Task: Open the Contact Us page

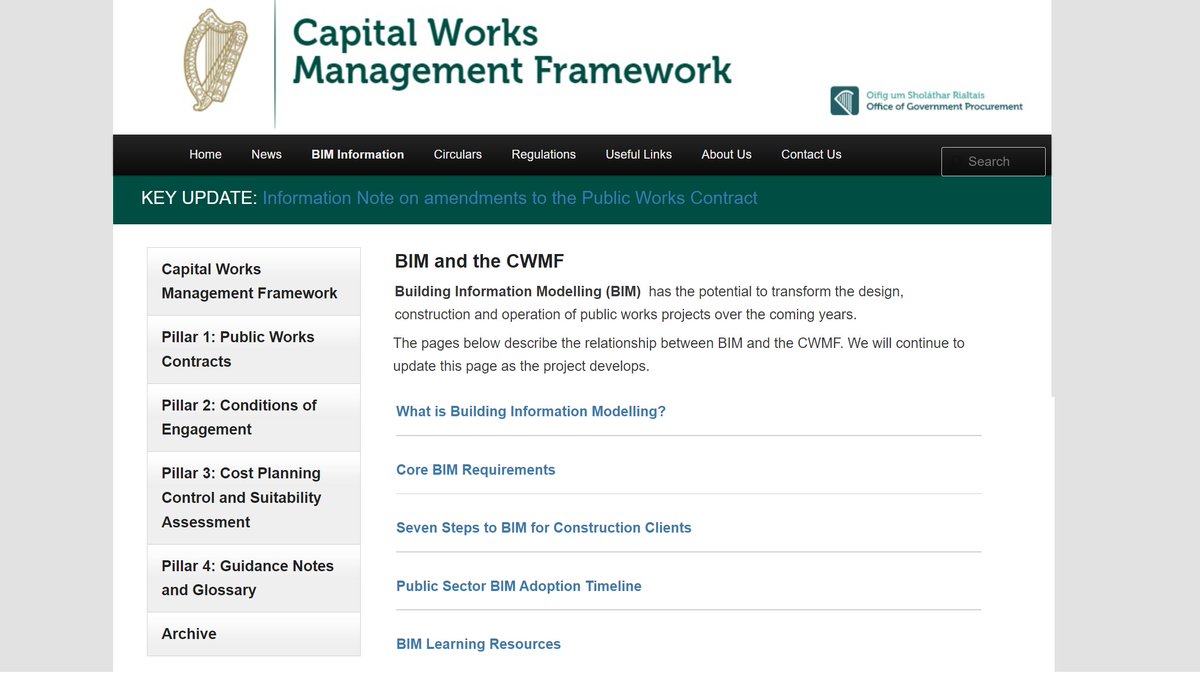Action: click(x=811, y=154)
